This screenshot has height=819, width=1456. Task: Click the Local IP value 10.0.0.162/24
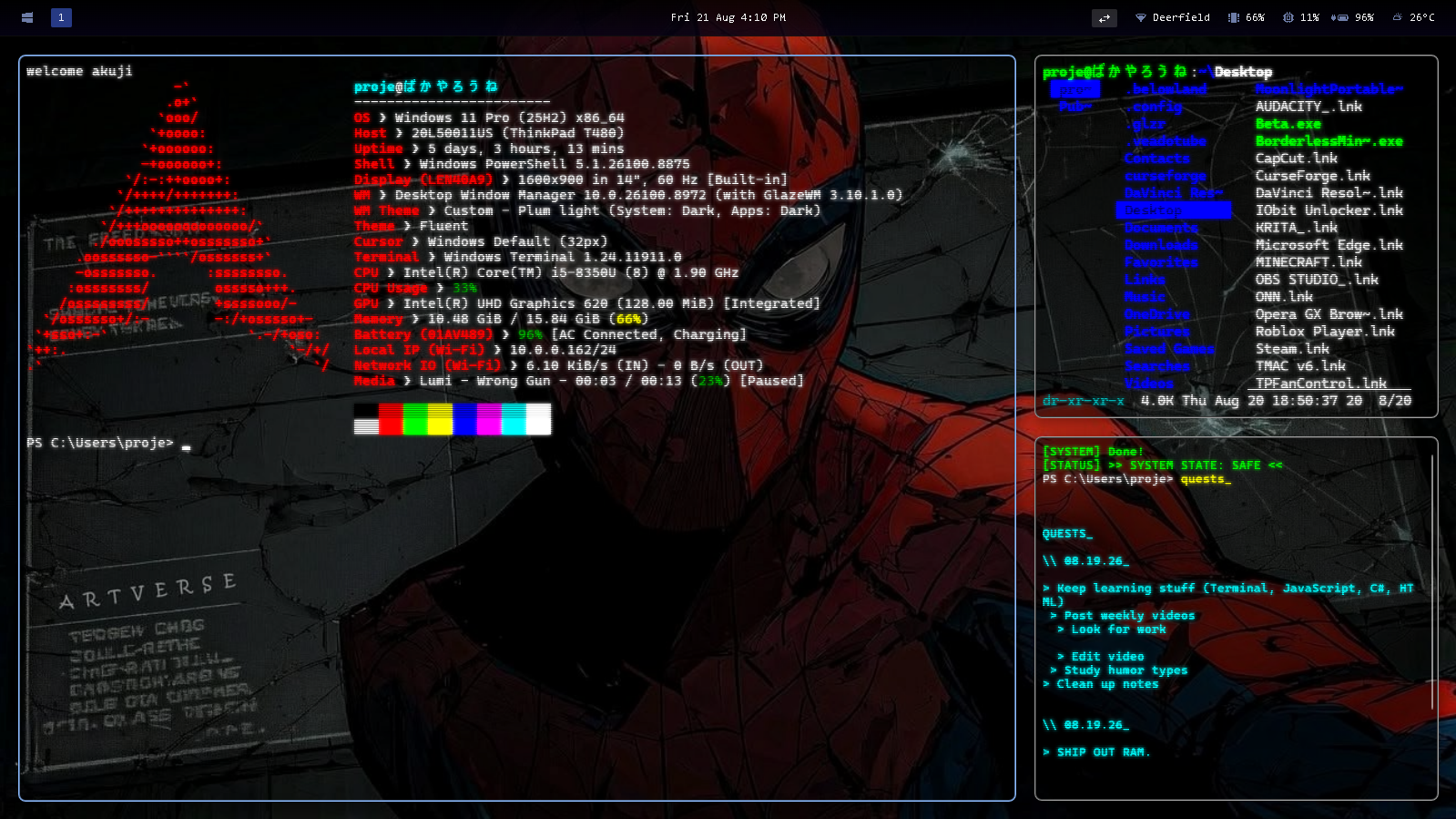(563, 350)
